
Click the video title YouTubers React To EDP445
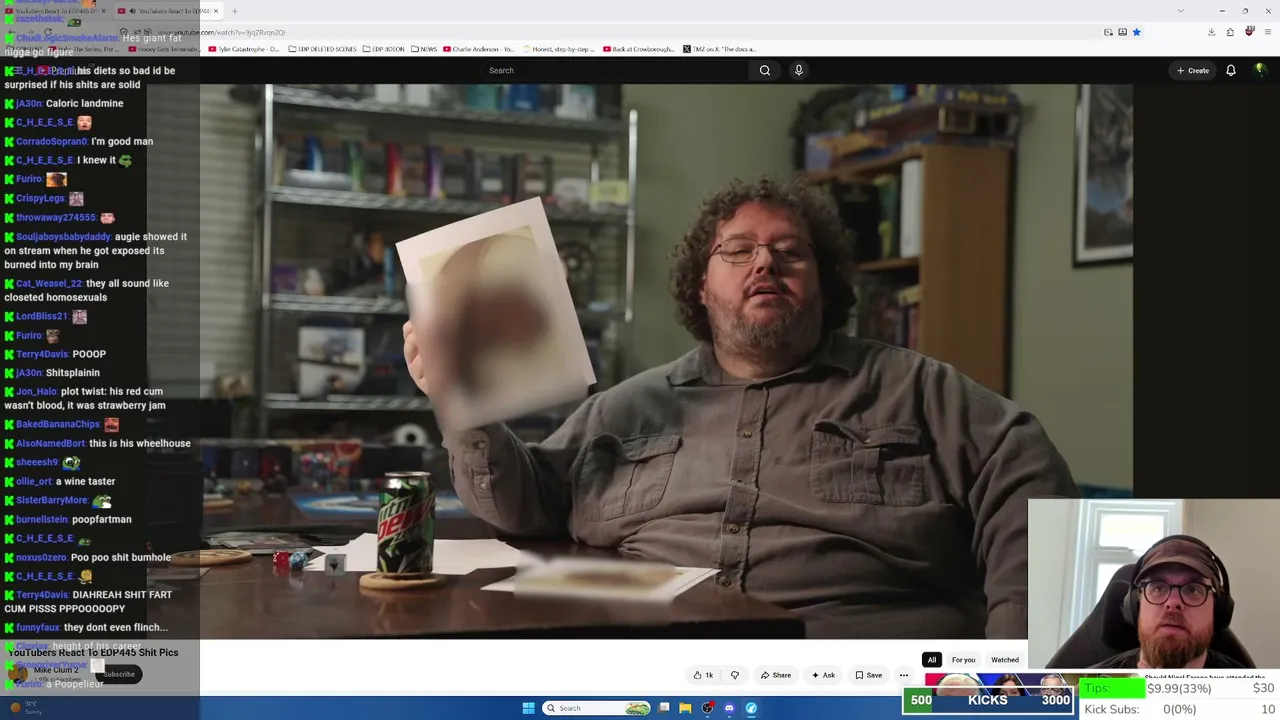[93, 652]
